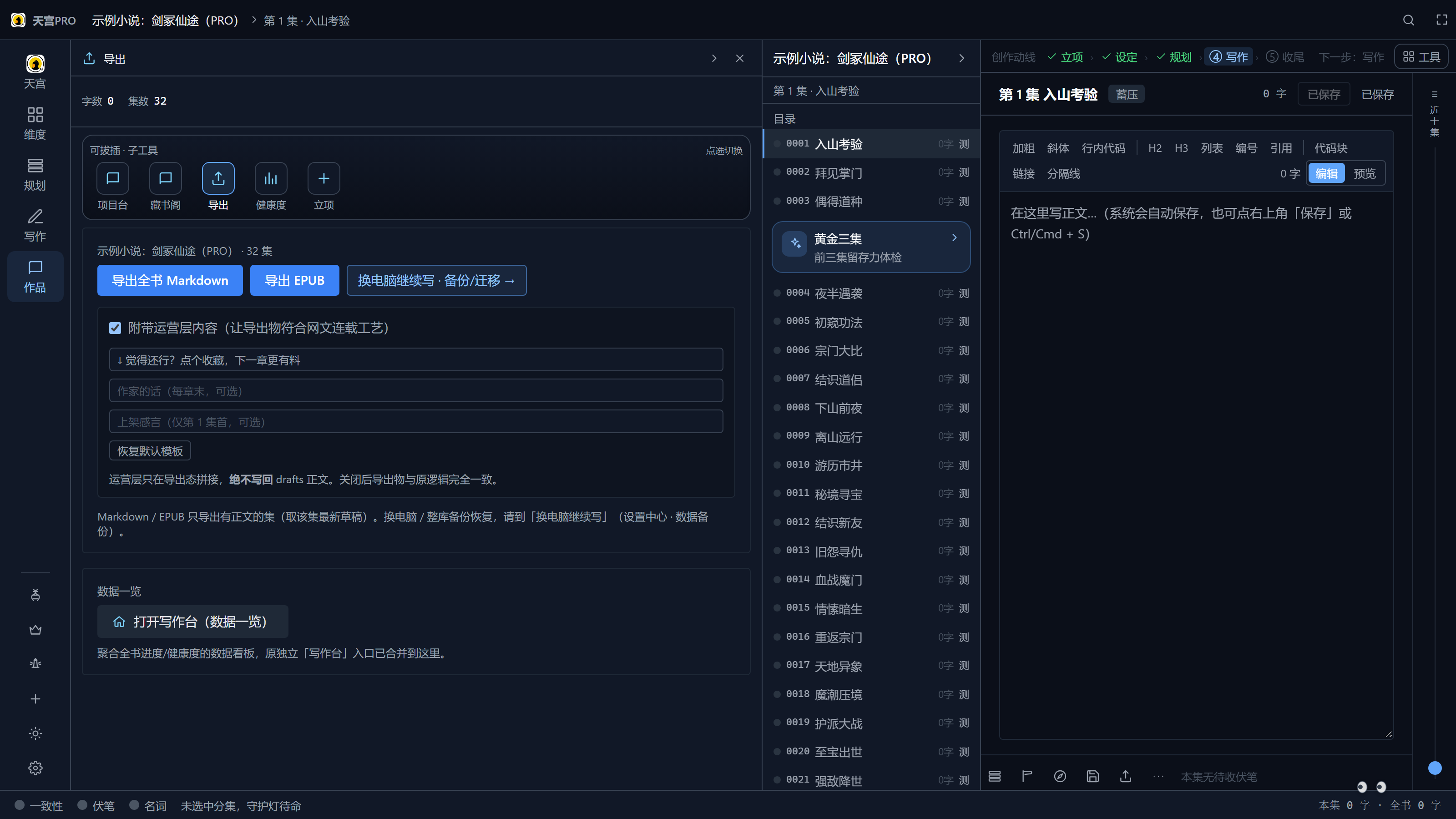Go to the 设定 workflow step
Viewport: 1456px width, 819px height.
pyautogui.click(x=1120, y=57)
